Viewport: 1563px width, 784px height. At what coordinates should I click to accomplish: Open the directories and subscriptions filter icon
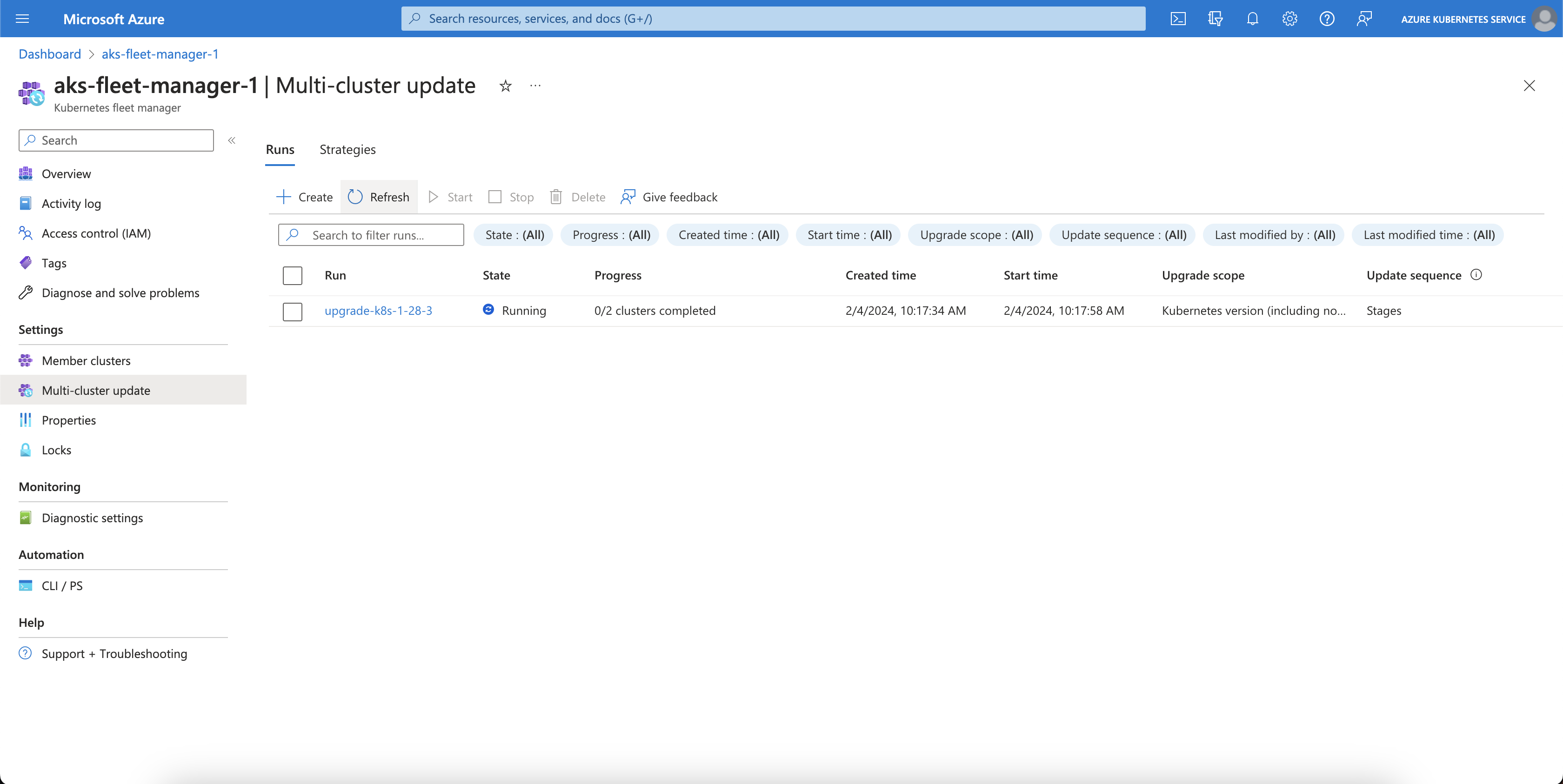tap(1215, 19)
